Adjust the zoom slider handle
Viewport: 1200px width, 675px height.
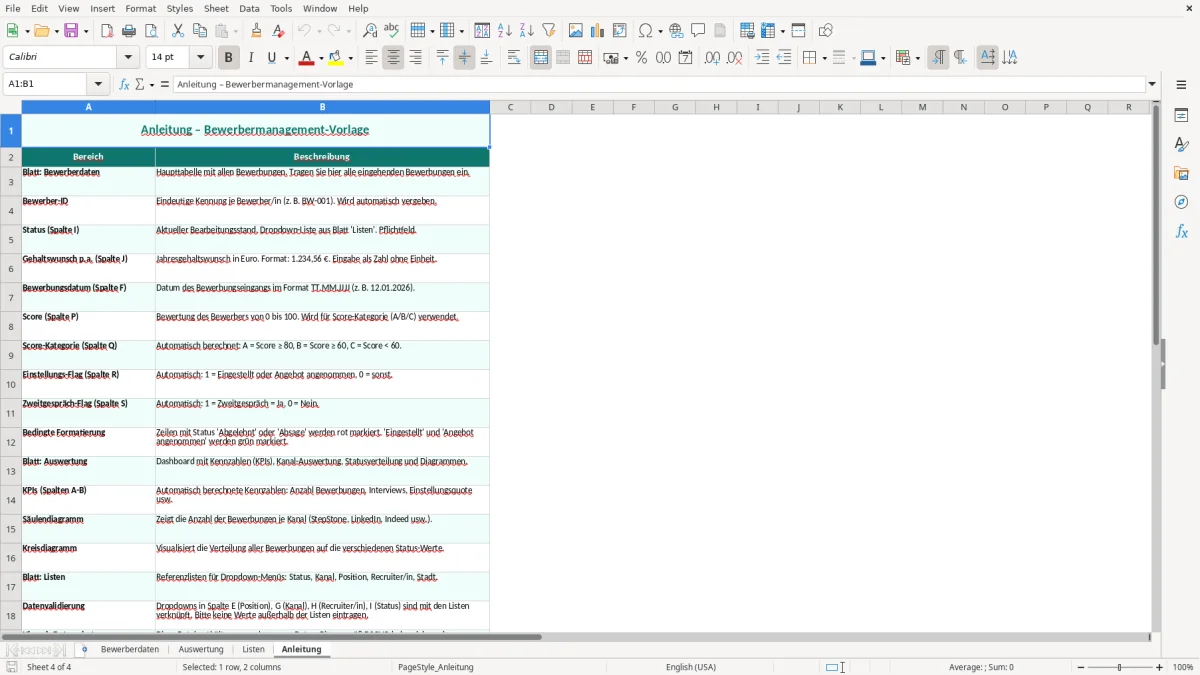(1120, 667)
